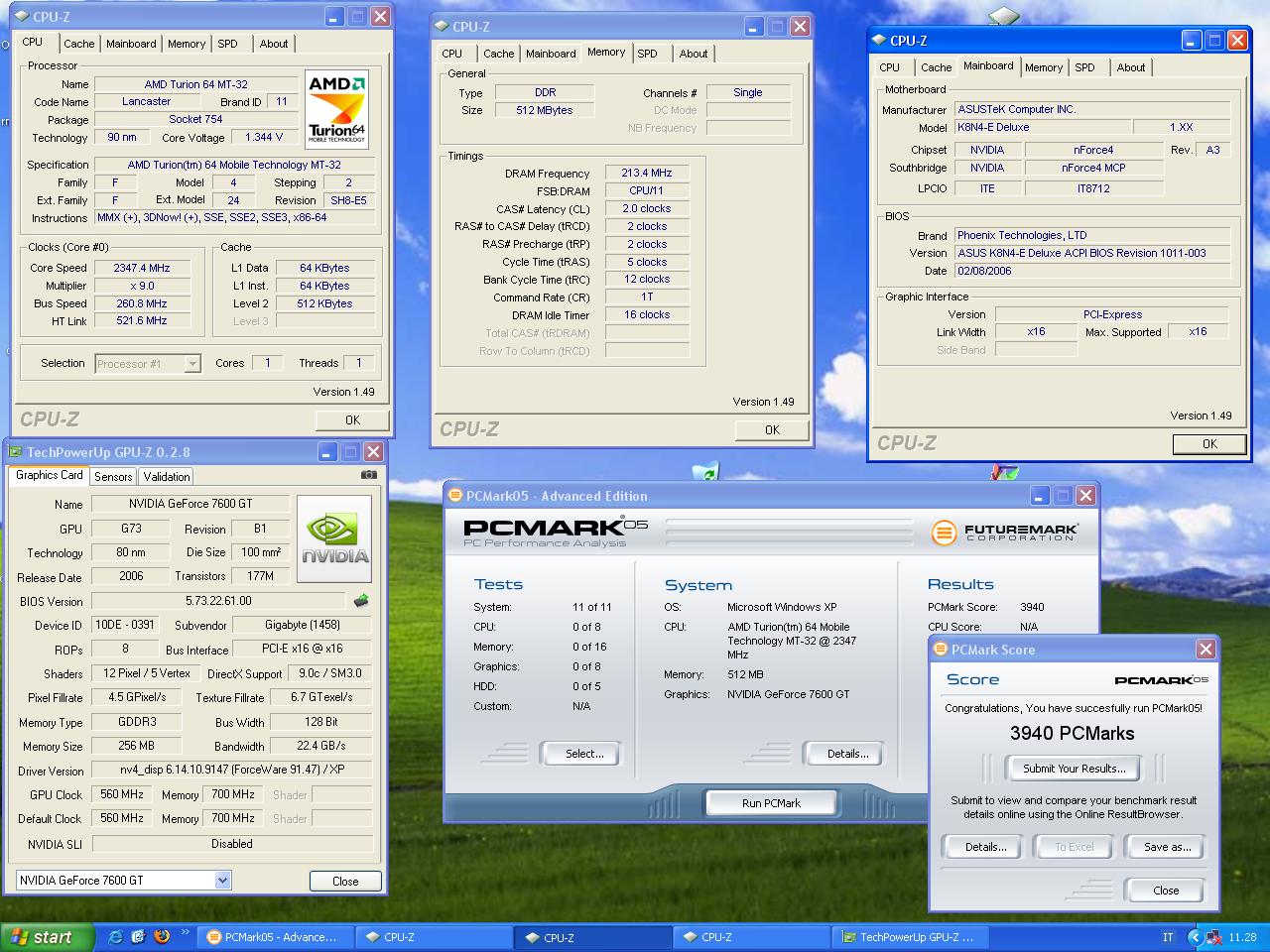
Task: Click the GPU-Z title bar icon
Action: [x=16, y=452]
